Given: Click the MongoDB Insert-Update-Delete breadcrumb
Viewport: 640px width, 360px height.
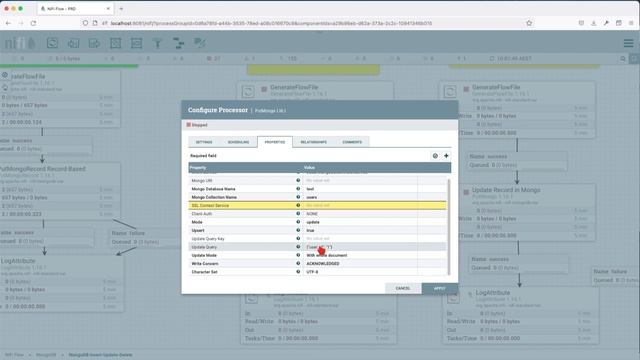Looking at the screenshot, I should click(100, 355).
